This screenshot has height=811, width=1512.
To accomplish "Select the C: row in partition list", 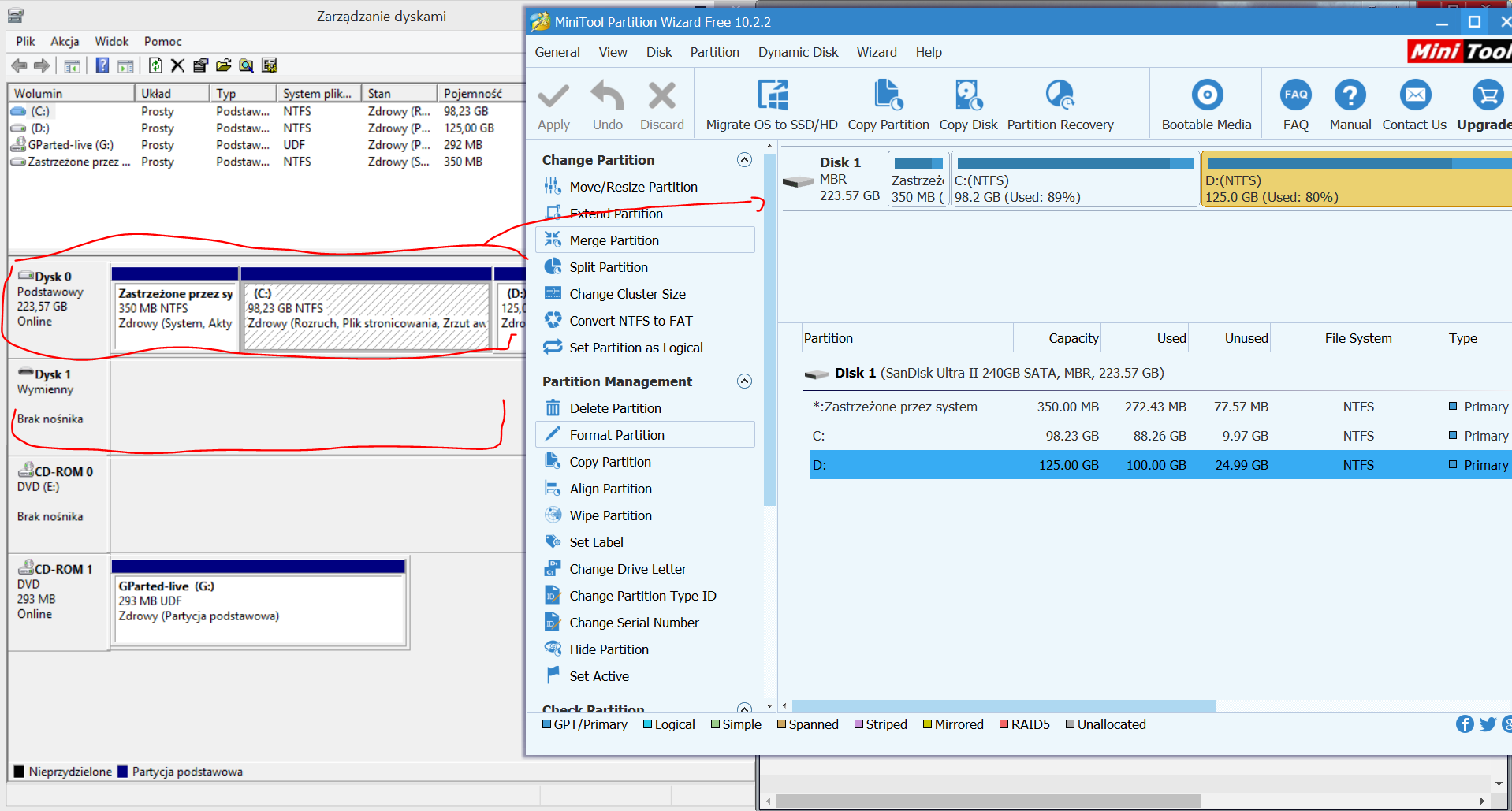I will click(x=1160, y=436).
